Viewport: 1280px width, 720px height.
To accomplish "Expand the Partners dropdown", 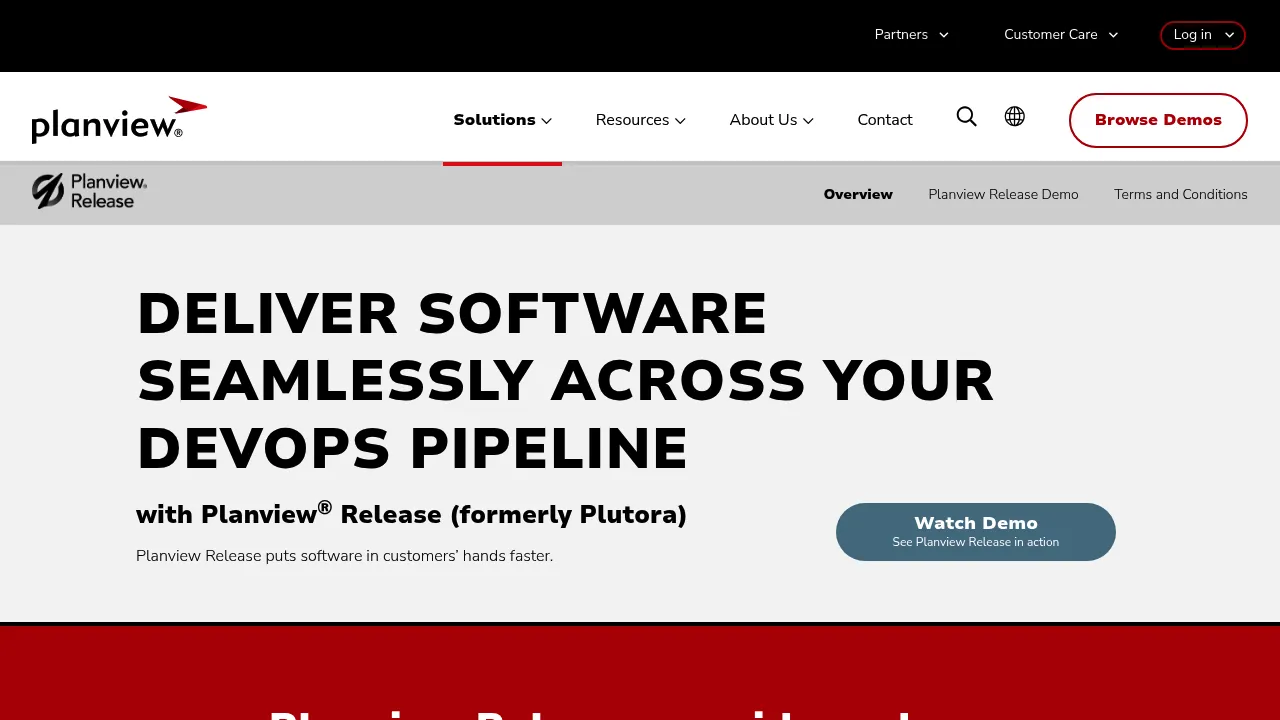I will pyautogui.click(x=911, y=34).
